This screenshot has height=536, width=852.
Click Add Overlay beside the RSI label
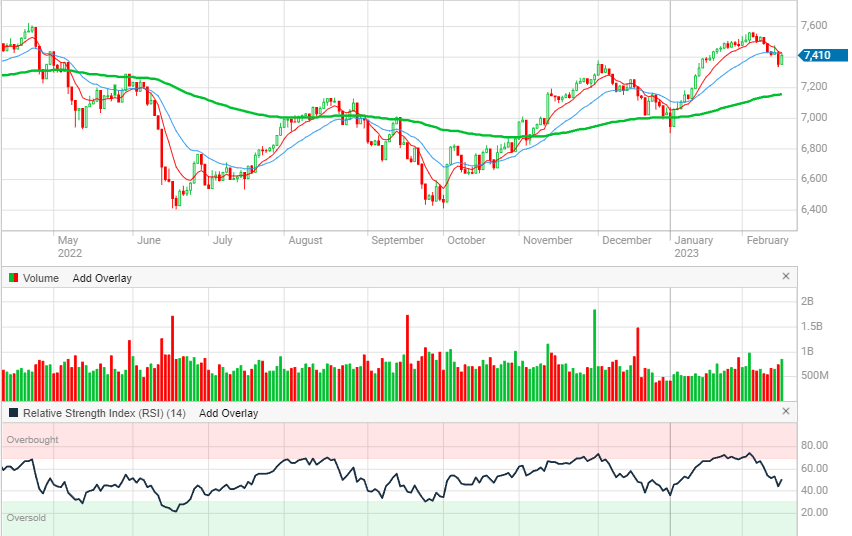pyautogui.click(x=228, y=413)
